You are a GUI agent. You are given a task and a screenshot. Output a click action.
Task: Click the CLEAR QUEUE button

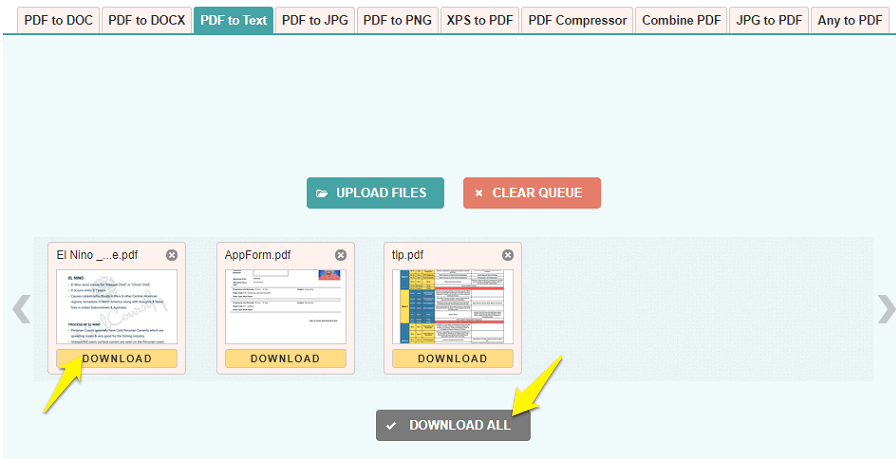coord(531,193)
